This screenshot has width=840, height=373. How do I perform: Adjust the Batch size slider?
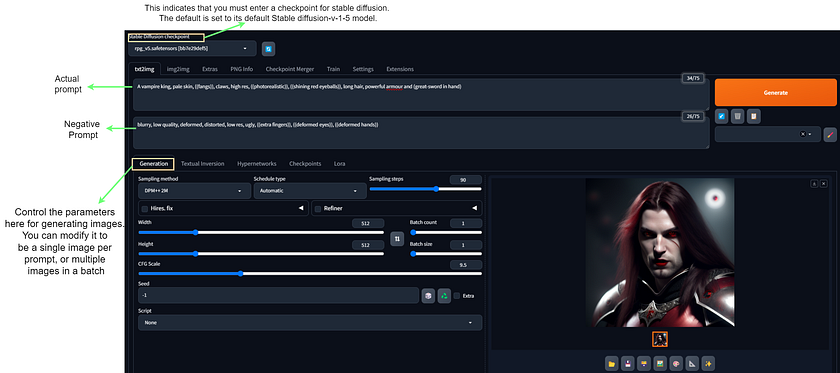click(446, 253)
